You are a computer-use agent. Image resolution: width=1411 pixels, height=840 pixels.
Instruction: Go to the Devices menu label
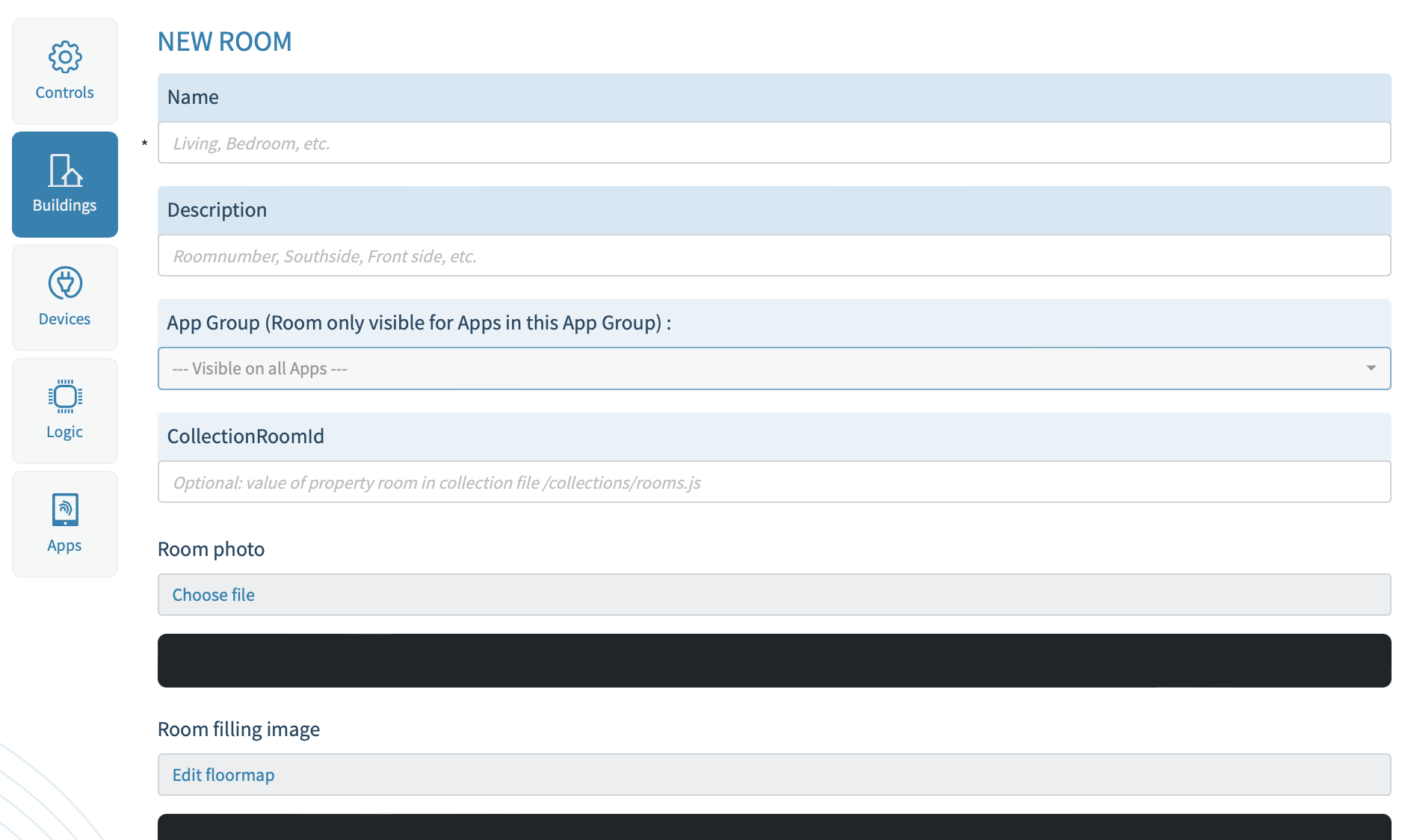click(65, 319)
